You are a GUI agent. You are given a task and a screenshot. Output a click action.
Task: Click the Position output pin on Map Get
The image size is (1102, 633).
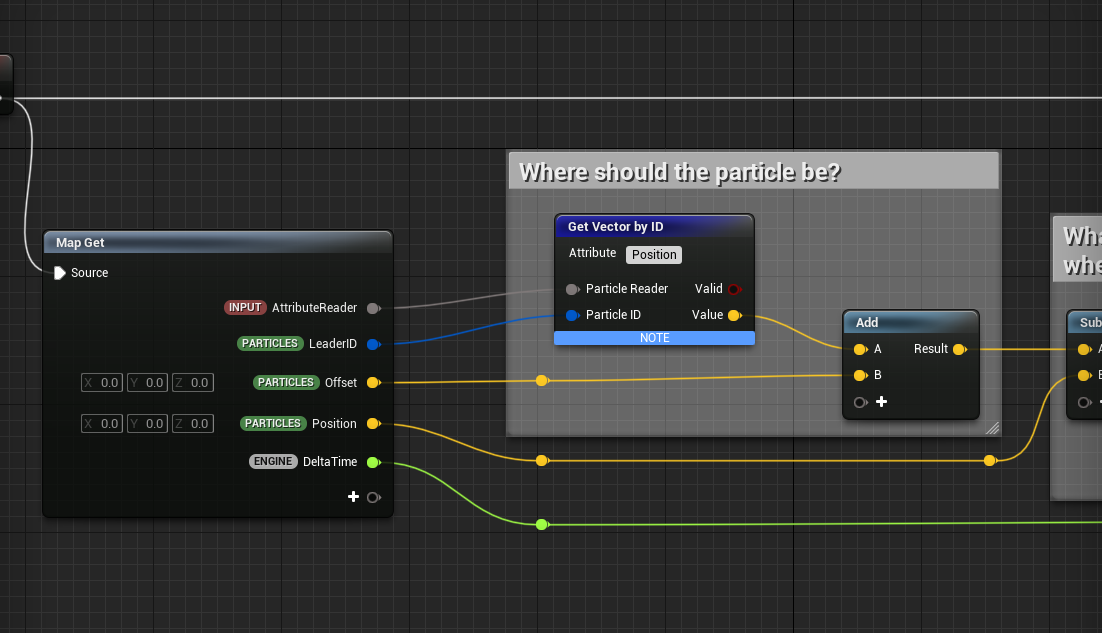[374, 423]
